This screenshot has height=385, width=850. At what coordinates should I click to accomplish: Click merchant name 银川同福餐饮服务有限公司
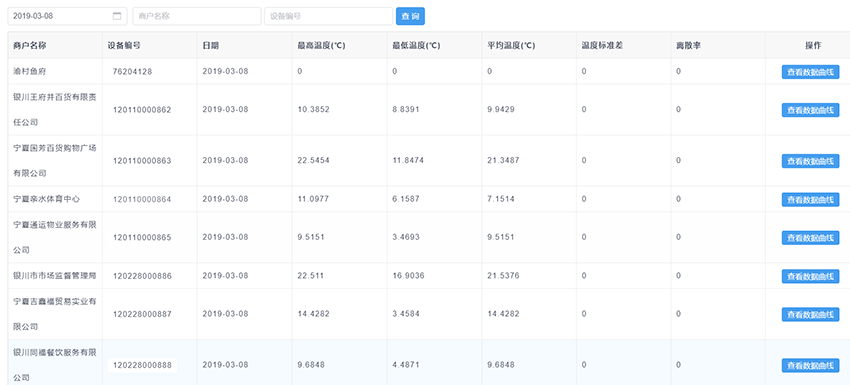point(55,365)
